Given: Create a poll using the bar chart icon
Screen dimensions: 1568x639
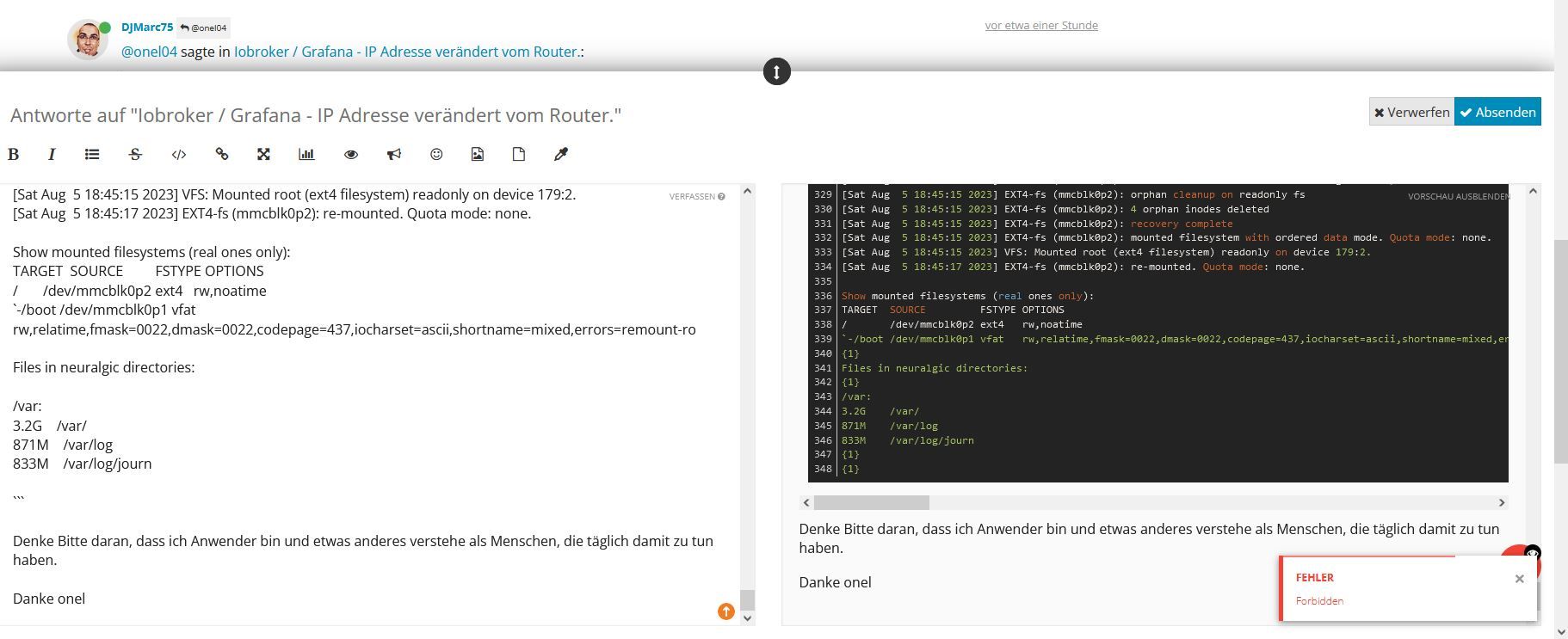Looking at the screenshot, I should (306, 155).
